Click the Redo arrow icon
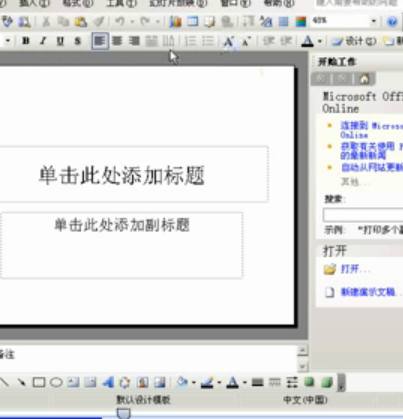403x419 pixels. coord(145,22)
